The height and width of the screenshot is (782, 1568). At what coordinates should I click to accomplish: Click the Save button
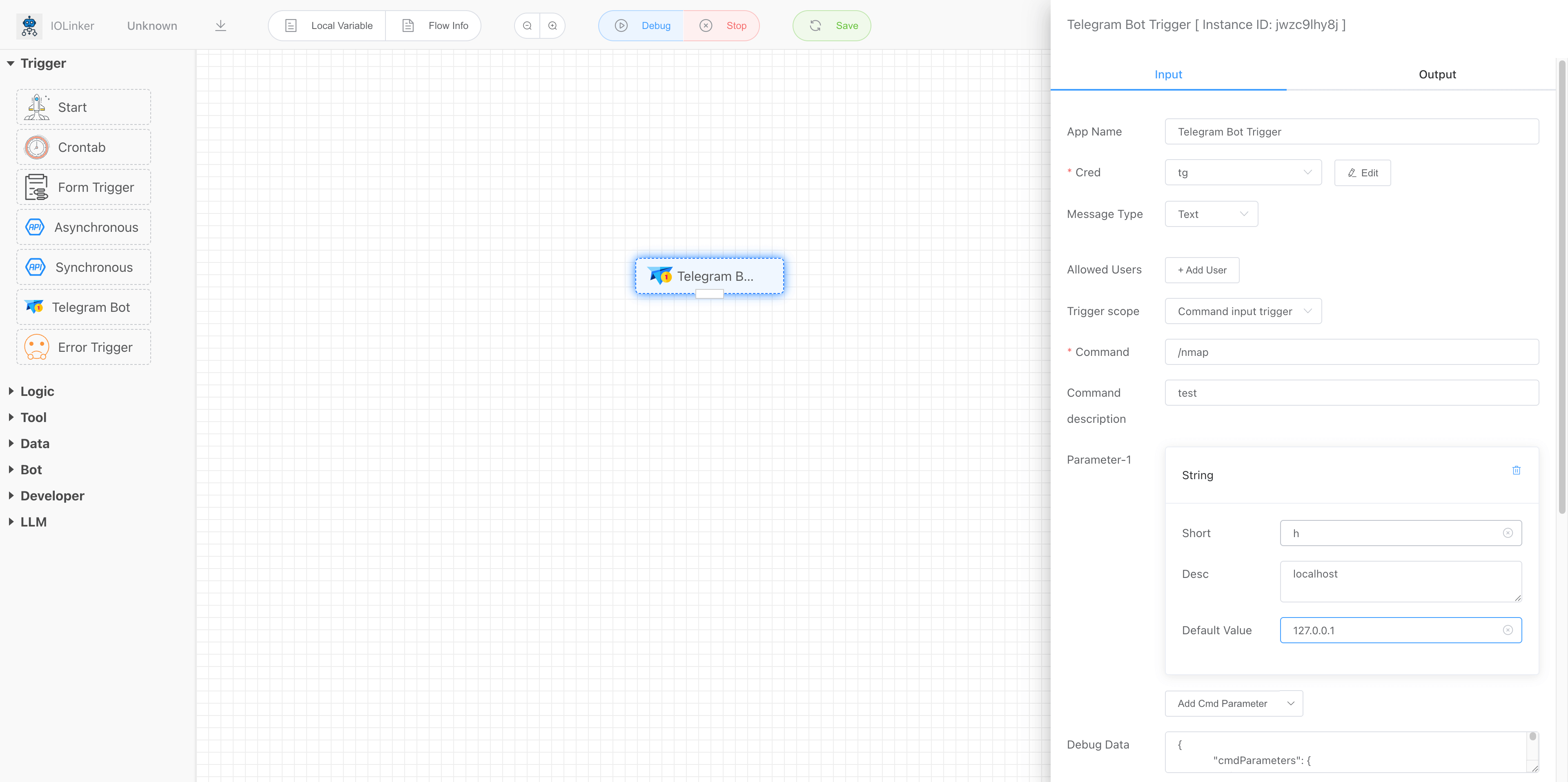point(831,26)
